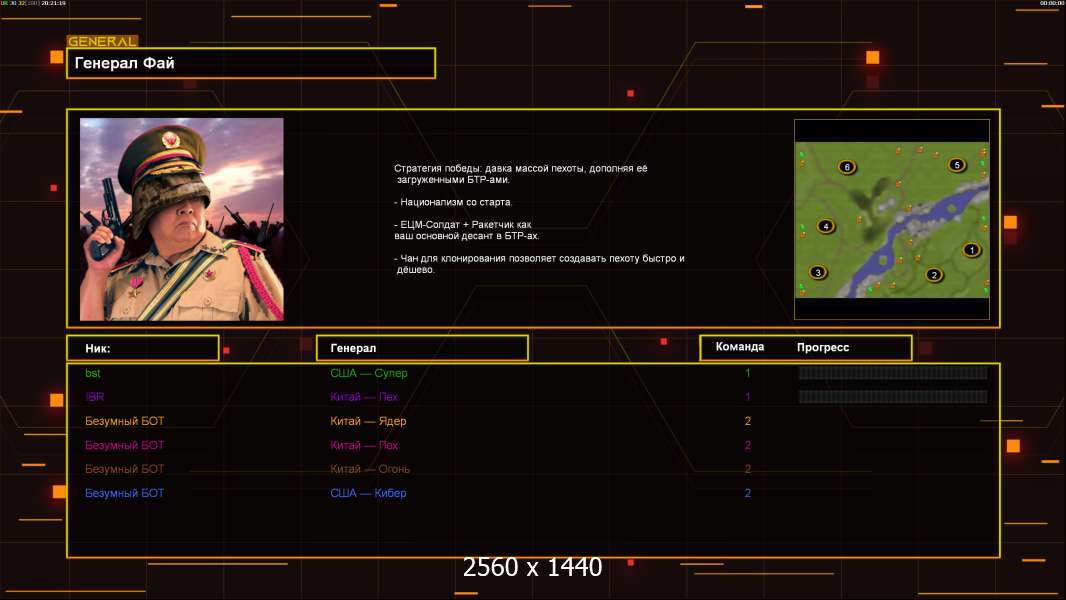Click the Генерал Фай title field
The height and width of the screenshot is (600, 1066).
point(250,63)
